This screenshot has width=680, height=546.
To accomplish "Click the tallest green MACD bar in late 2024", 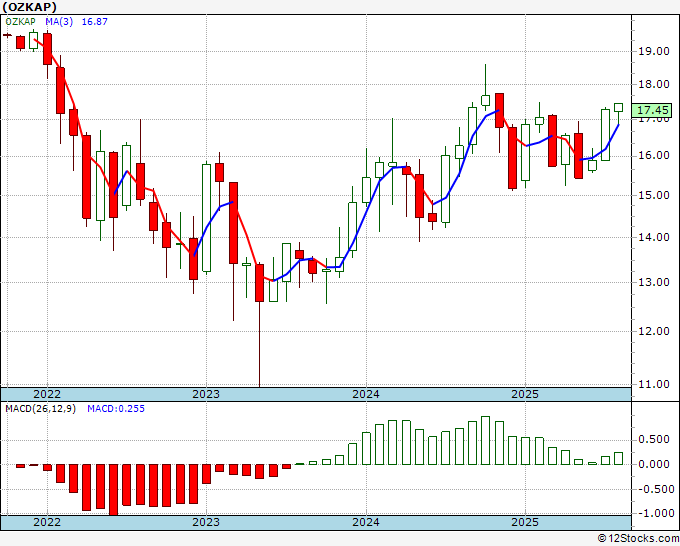I will [486, 441].
